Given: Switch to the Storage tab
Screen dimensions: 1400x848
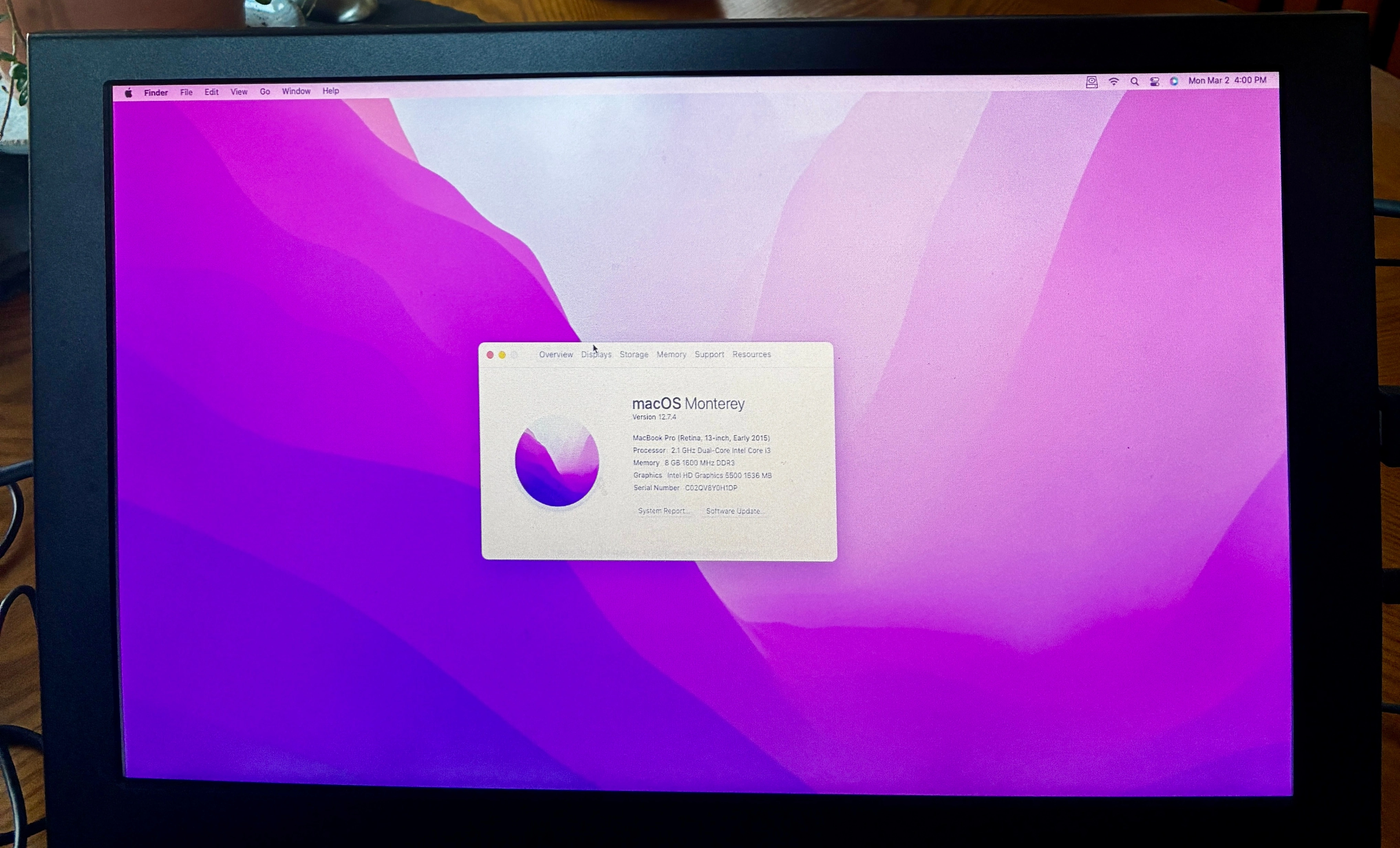Looking at the screenshot, I should (x=633, y=355).
